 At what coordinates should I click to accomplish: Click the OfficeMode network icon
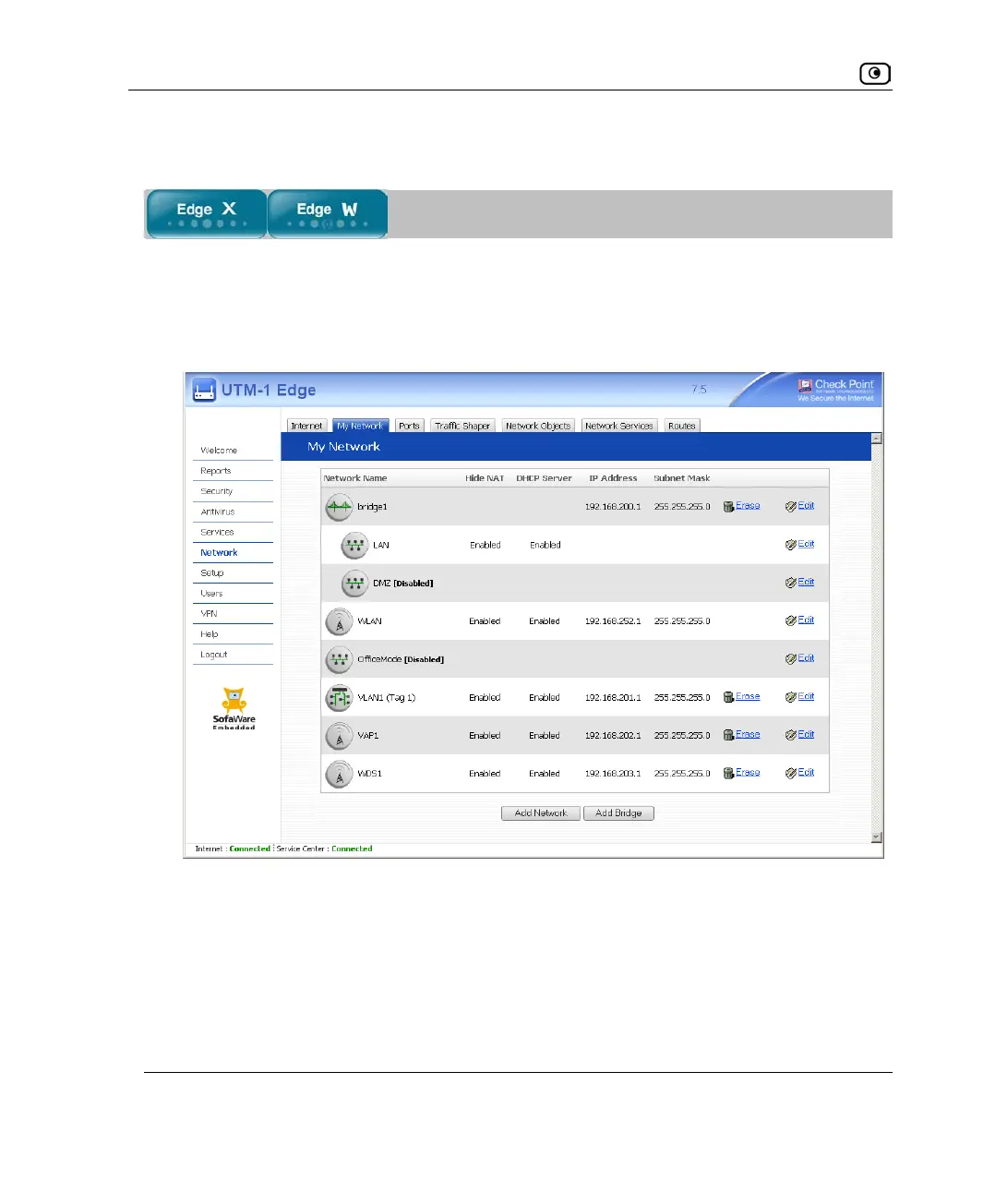[339, 659]
